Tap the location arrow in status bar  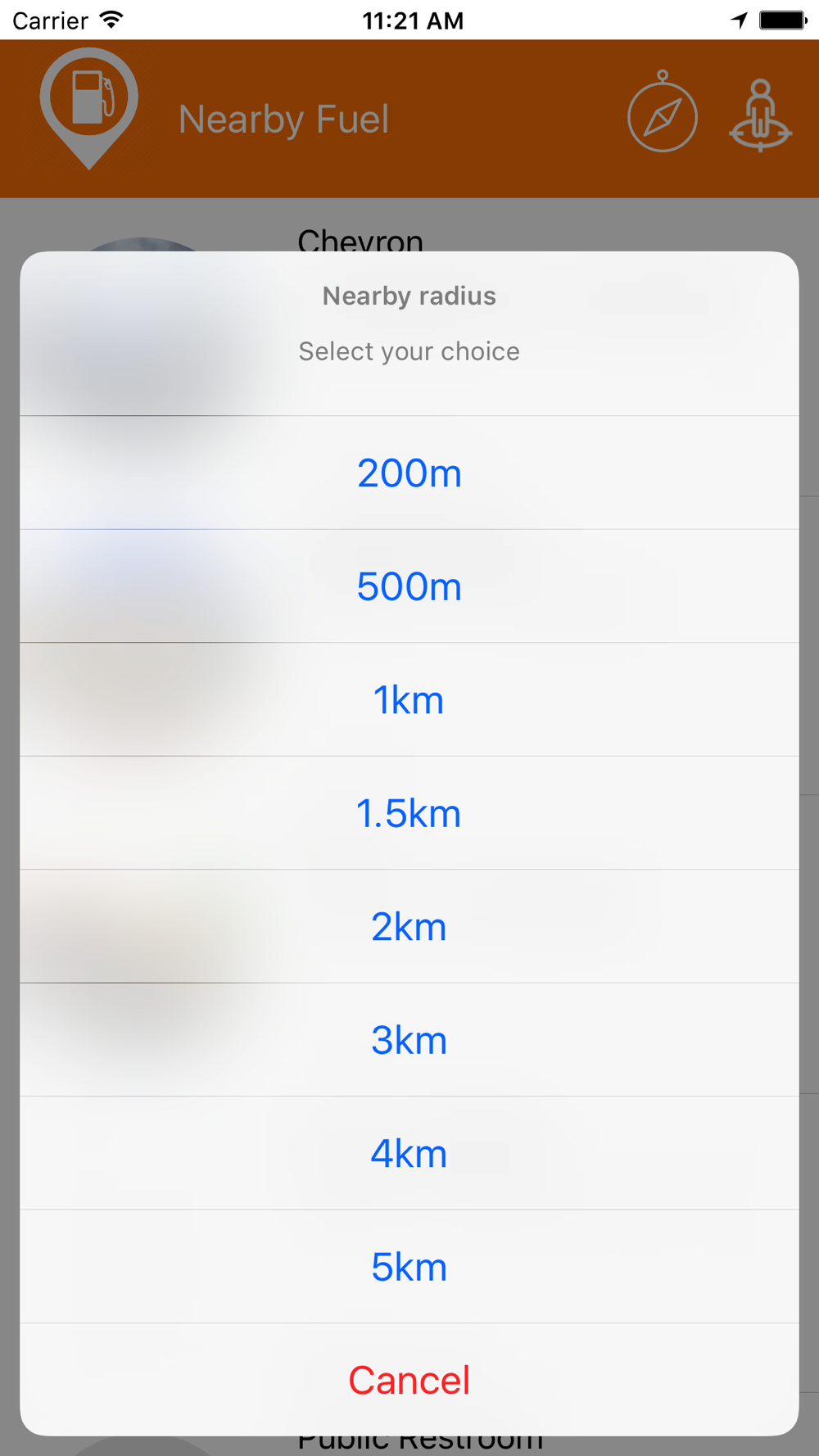coord(740,20)
